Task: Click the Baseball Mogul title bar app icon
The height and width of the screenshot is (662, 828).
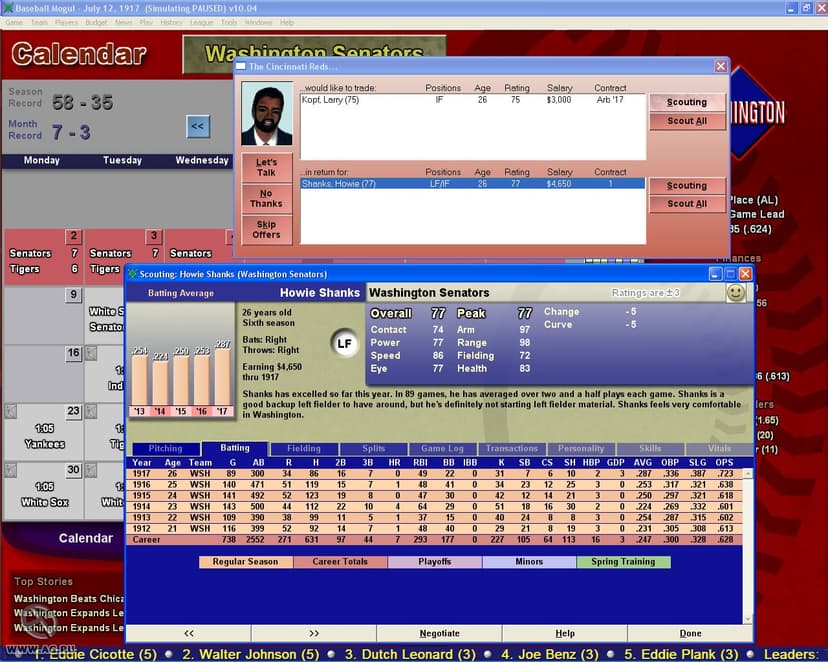Action: click(x=7, y=8)
